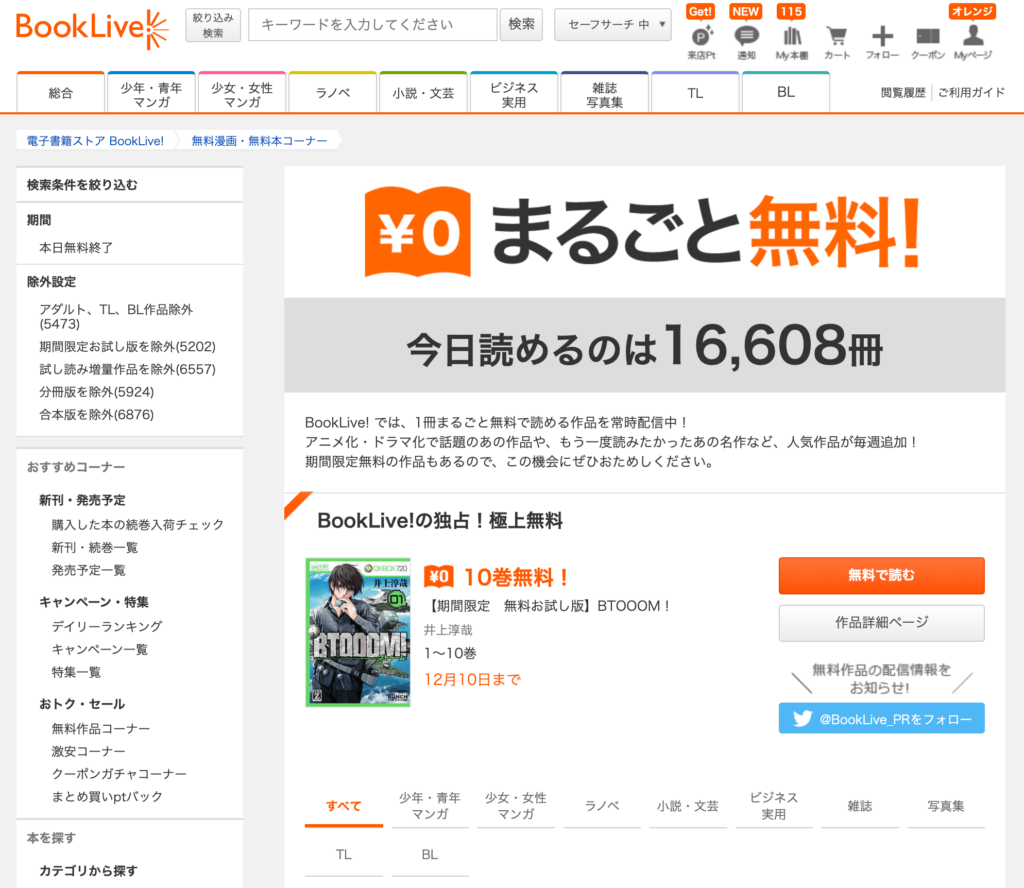Open まとめ買いptバック link

click(107, 797)
